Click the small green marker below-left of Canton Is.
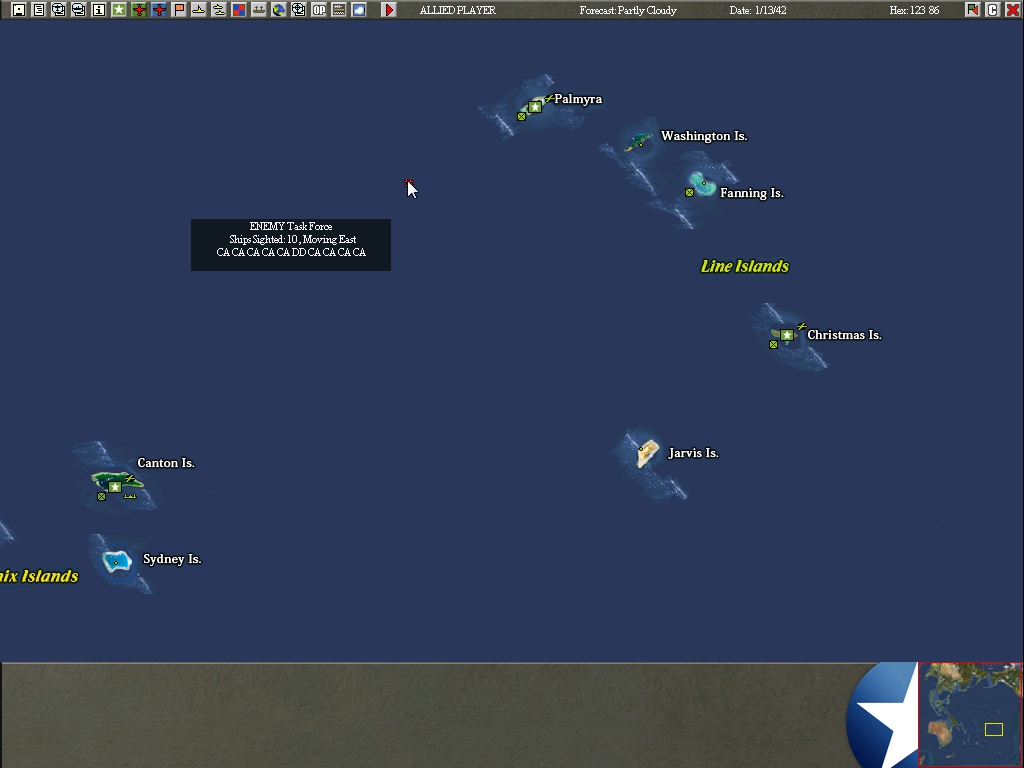The image size is (1024, 768). [101, 496]
